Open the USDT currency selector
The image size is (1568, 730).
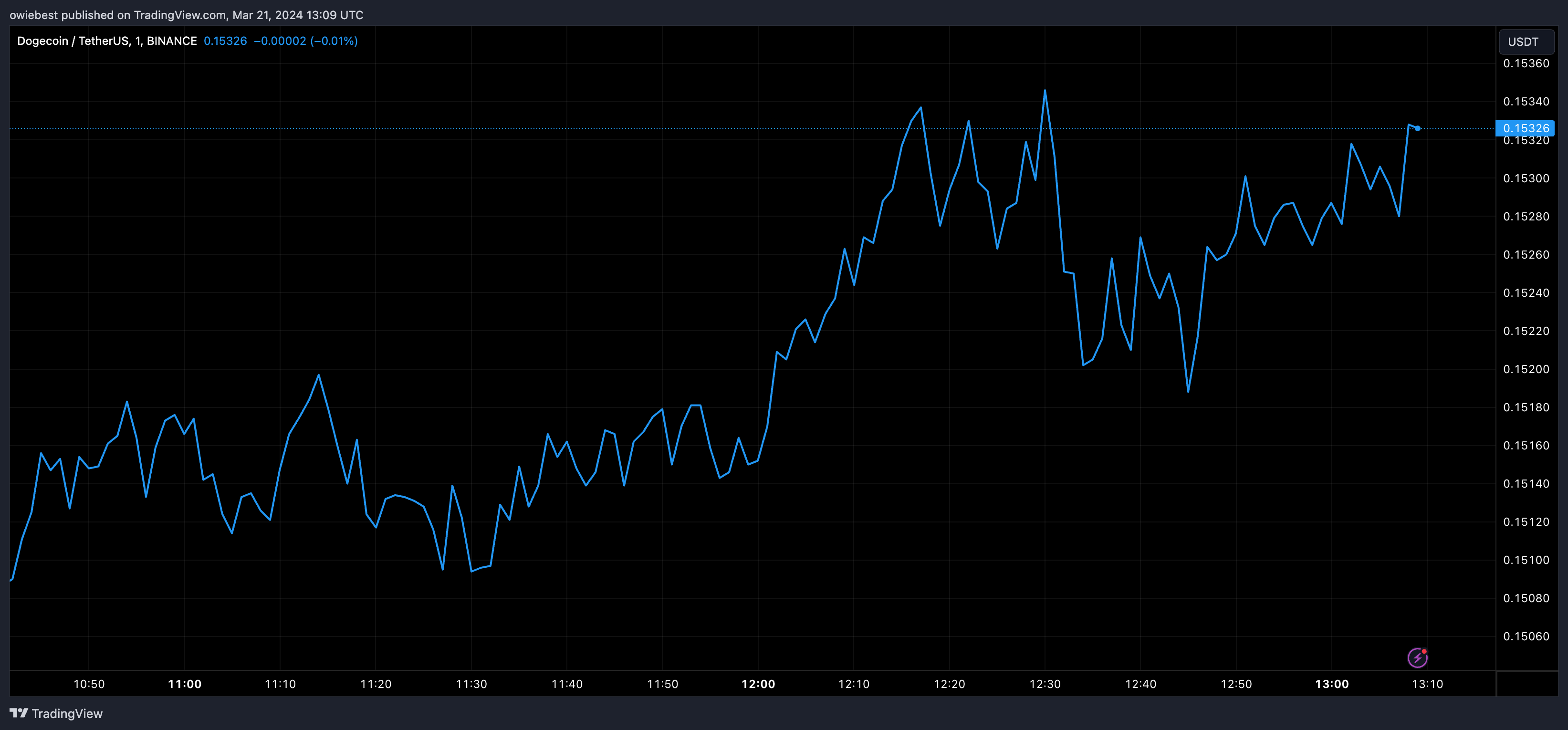coord(1526,42)
